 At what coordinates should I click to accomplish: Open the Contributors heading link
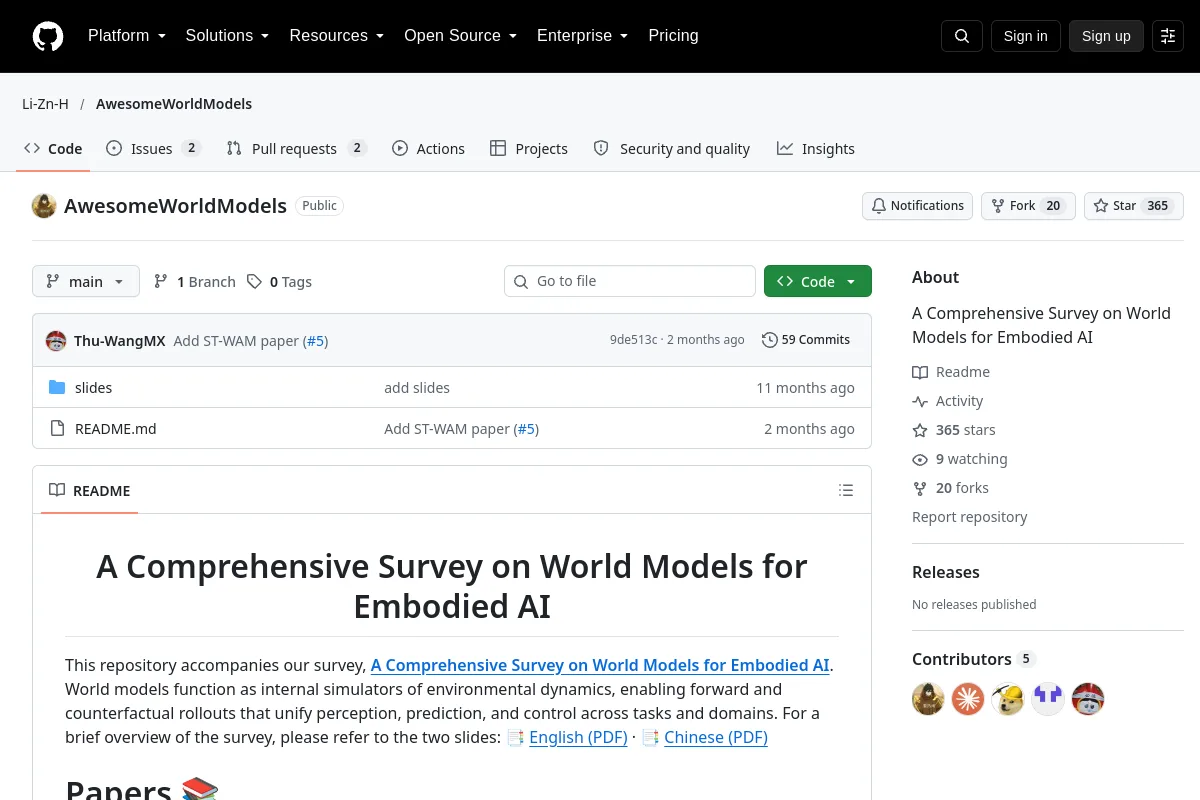(x=973, y=659)
